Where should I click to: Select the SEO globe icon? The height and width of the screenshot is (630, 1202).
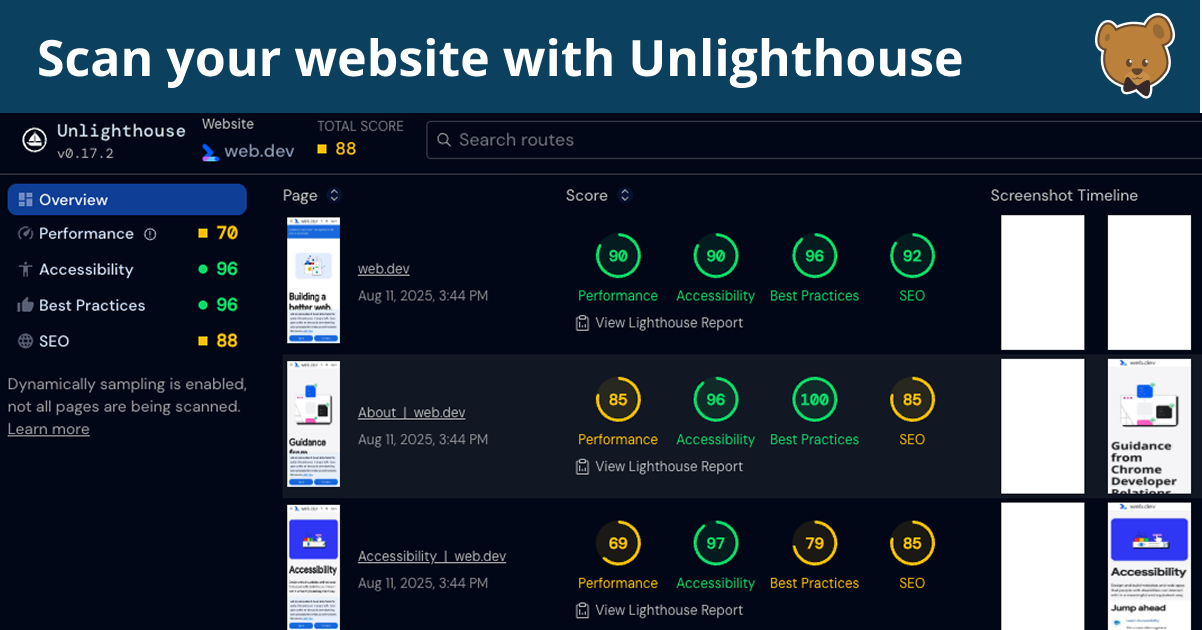(x=23, y=341)
